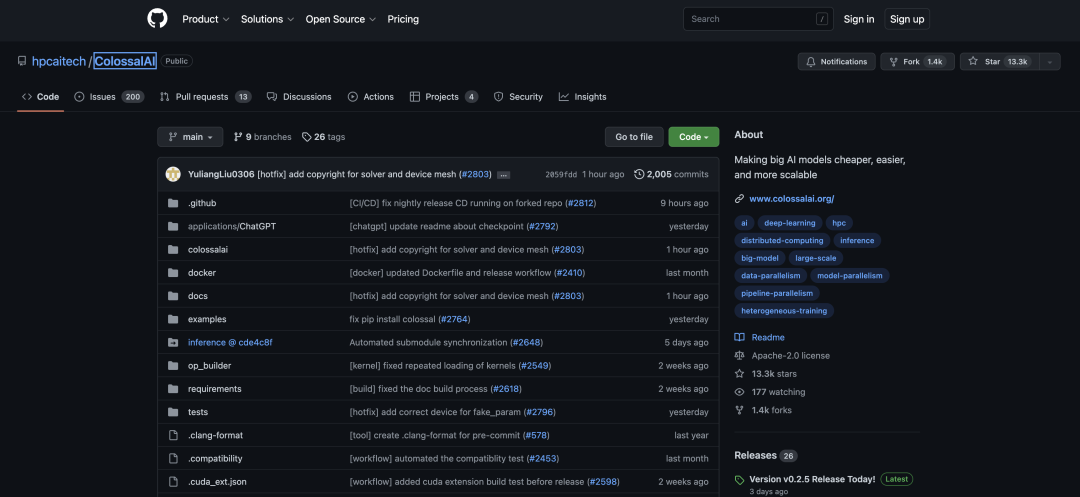Open the colossalai folder
Viewport: 1080px width, 497px height.
click(207, 249)
